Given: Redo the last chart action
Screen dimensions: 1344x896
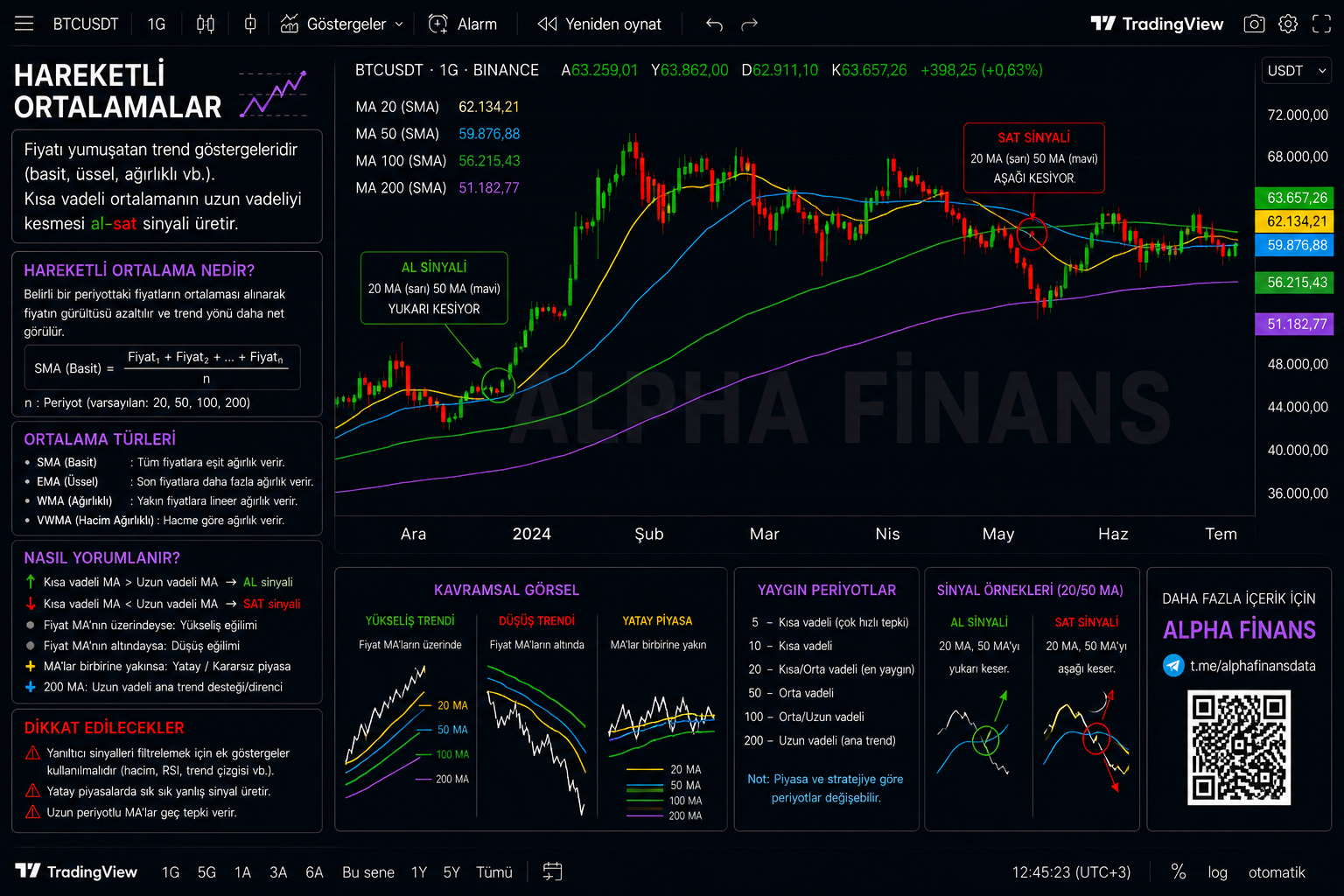Looking at the screenshot, I should tap(749, 24).
